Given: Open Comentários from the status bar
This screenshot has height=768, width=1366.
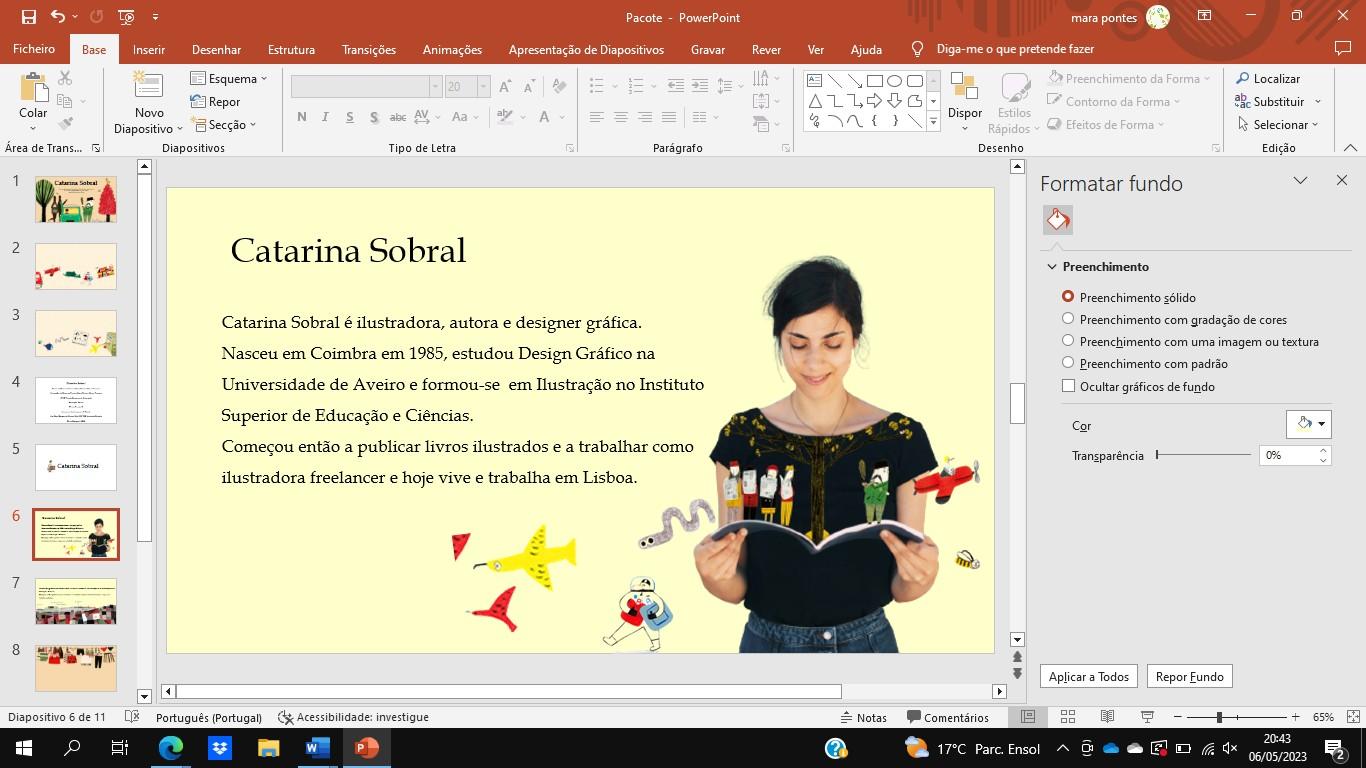Looking at the screenshot, I should point(947,717).
